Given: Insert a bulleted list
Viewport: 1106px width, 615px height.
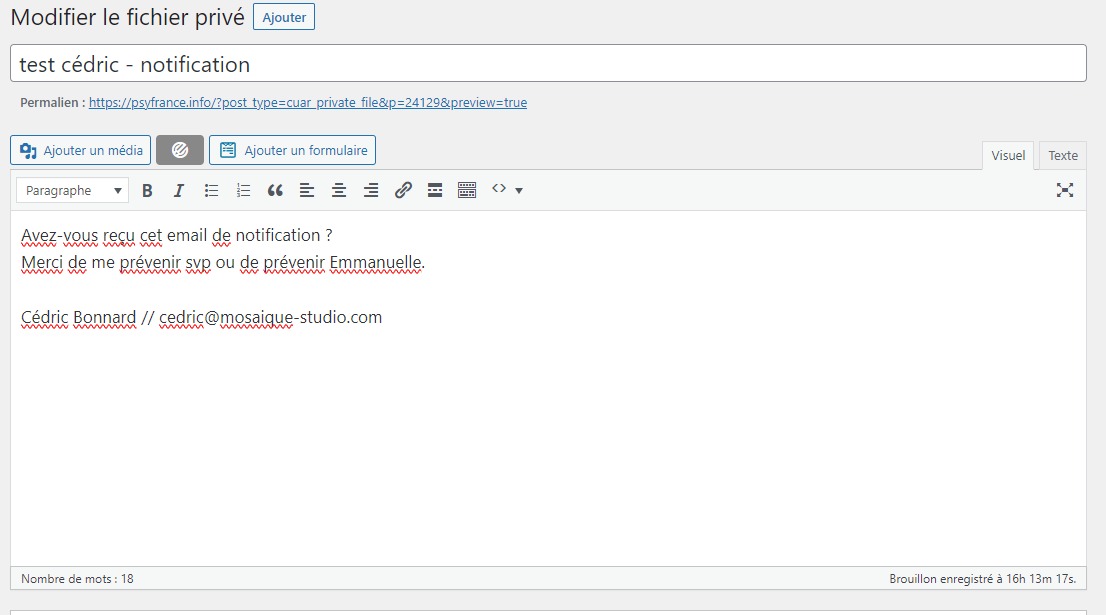Looking at the screenshot, I should 211,190.
